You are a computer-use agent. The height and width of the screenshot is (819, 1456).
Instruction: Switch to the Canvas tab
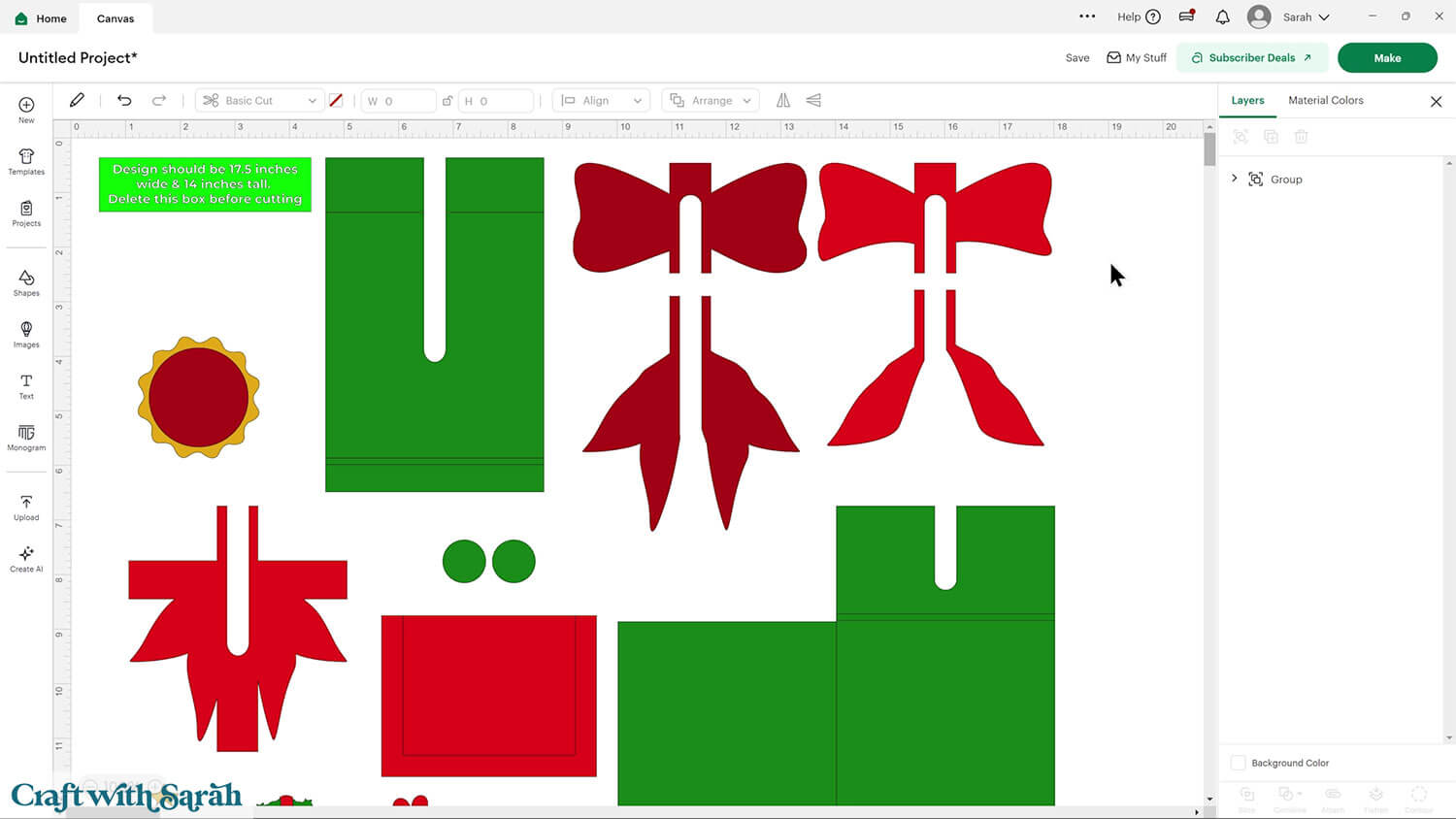pyautogui.click(x=116, y=18)
